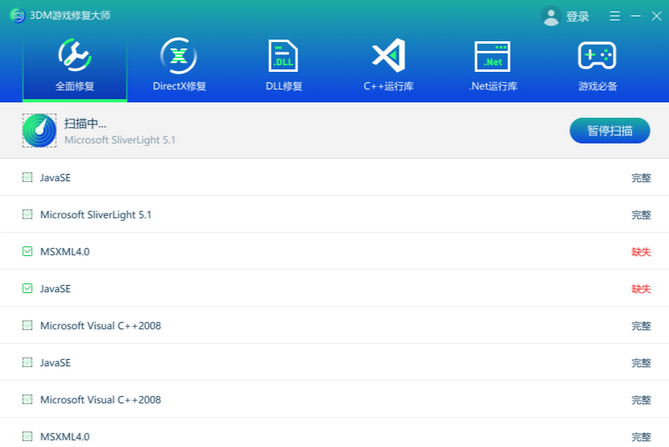Viewport: 669px width, 447px height.
Task: Click the user avatar icon
Action: (x=551, y=16)
